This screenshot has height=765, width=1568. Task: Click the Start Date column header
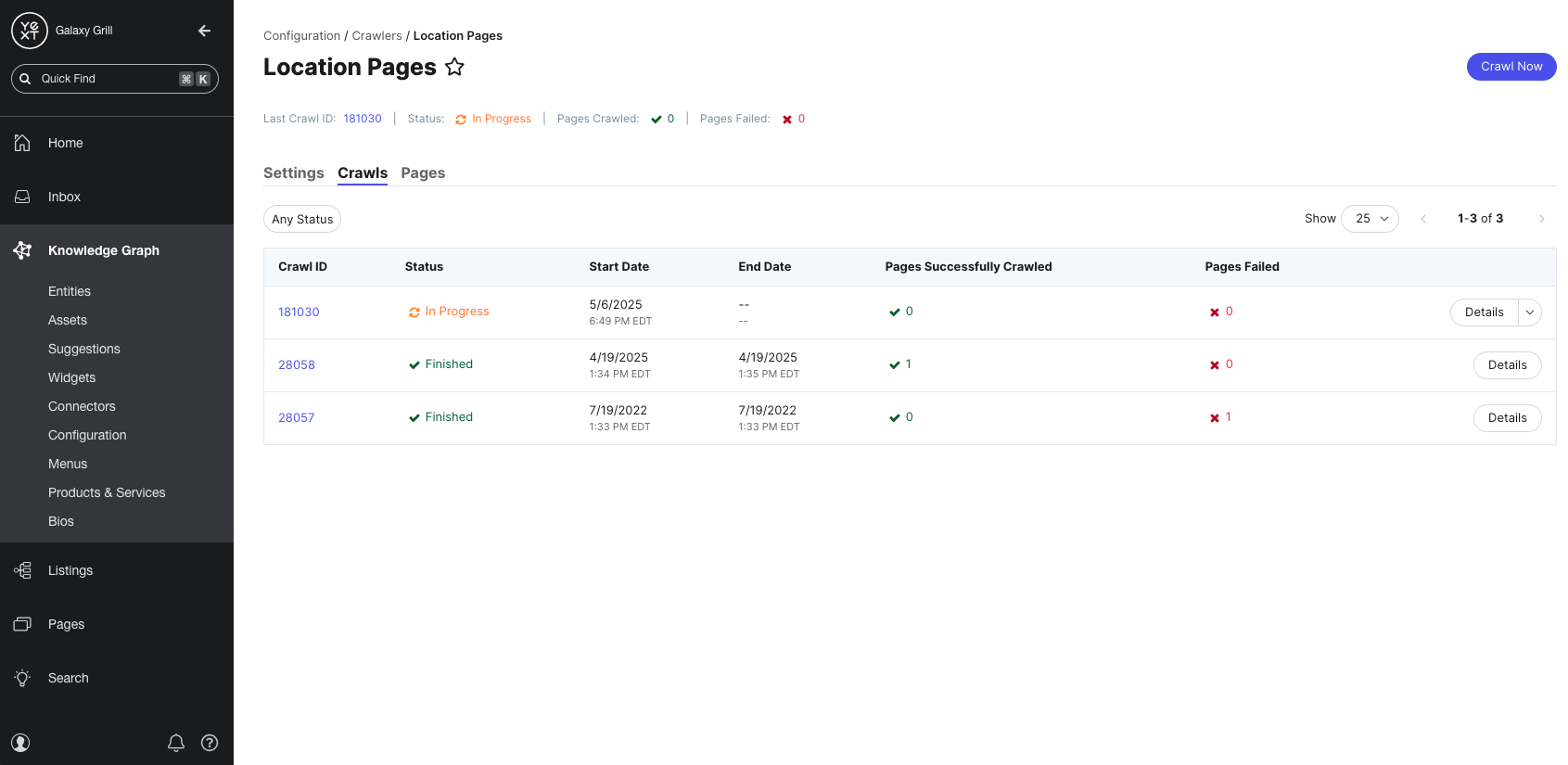tap(619, 267)
